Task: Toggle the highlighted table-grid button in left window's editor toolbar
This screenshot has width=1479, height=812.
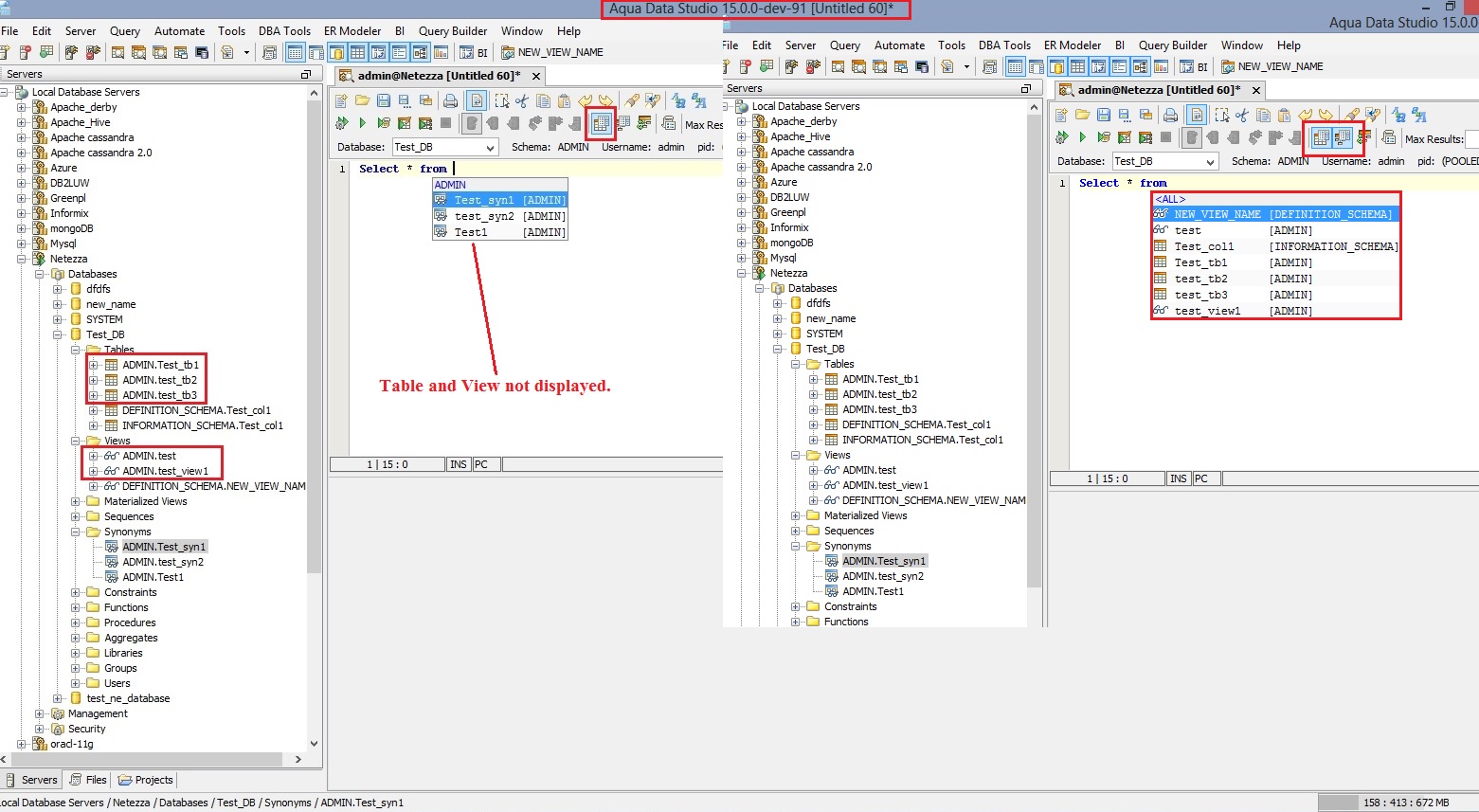Action: 601,123
